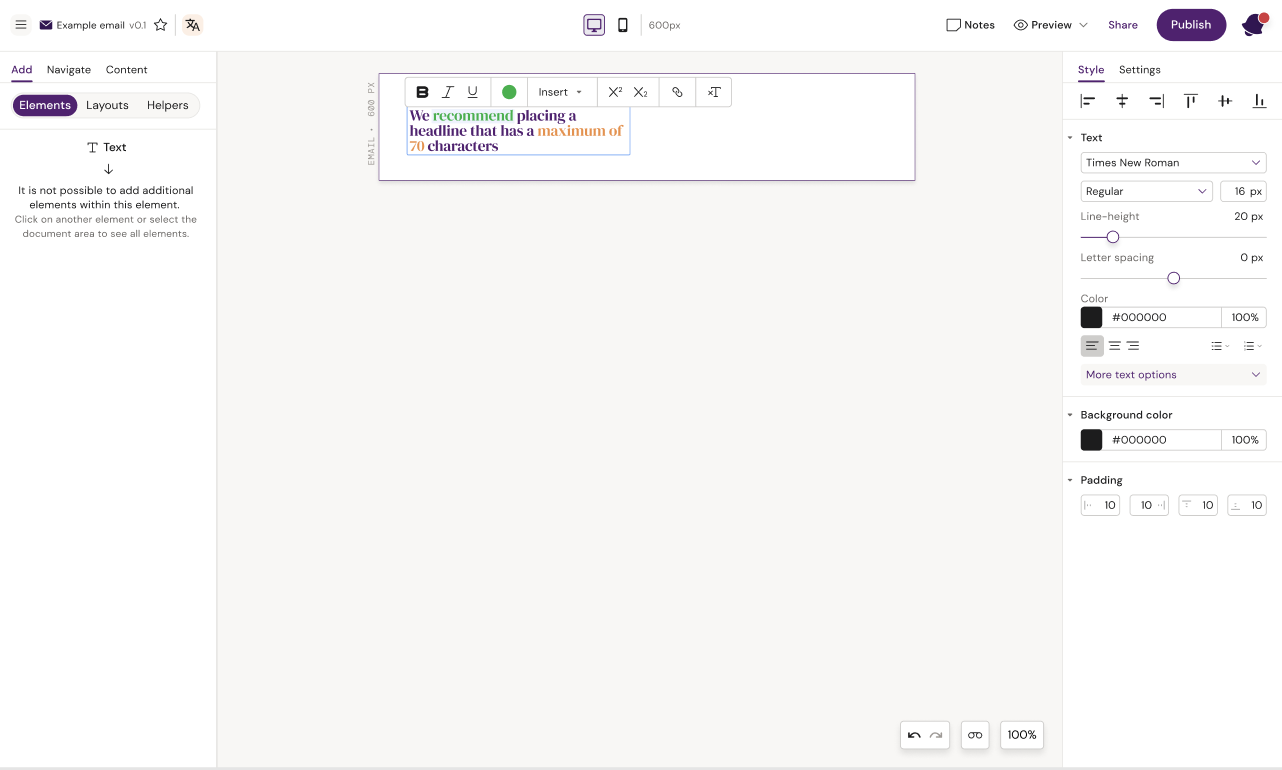Enable desktop preview mode
1282x770 pixels.
[594, 24]
